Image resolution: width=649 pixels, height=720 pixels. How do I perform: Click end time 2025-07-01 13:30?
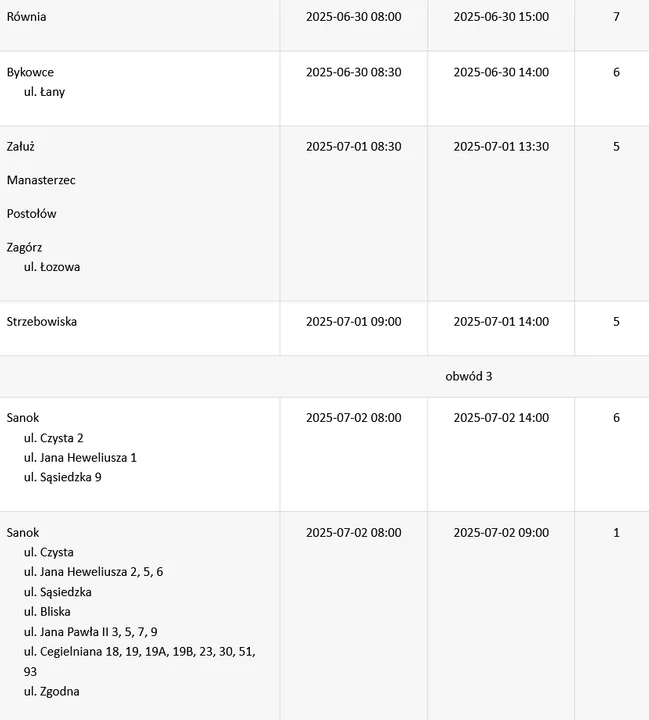(501, 146)
